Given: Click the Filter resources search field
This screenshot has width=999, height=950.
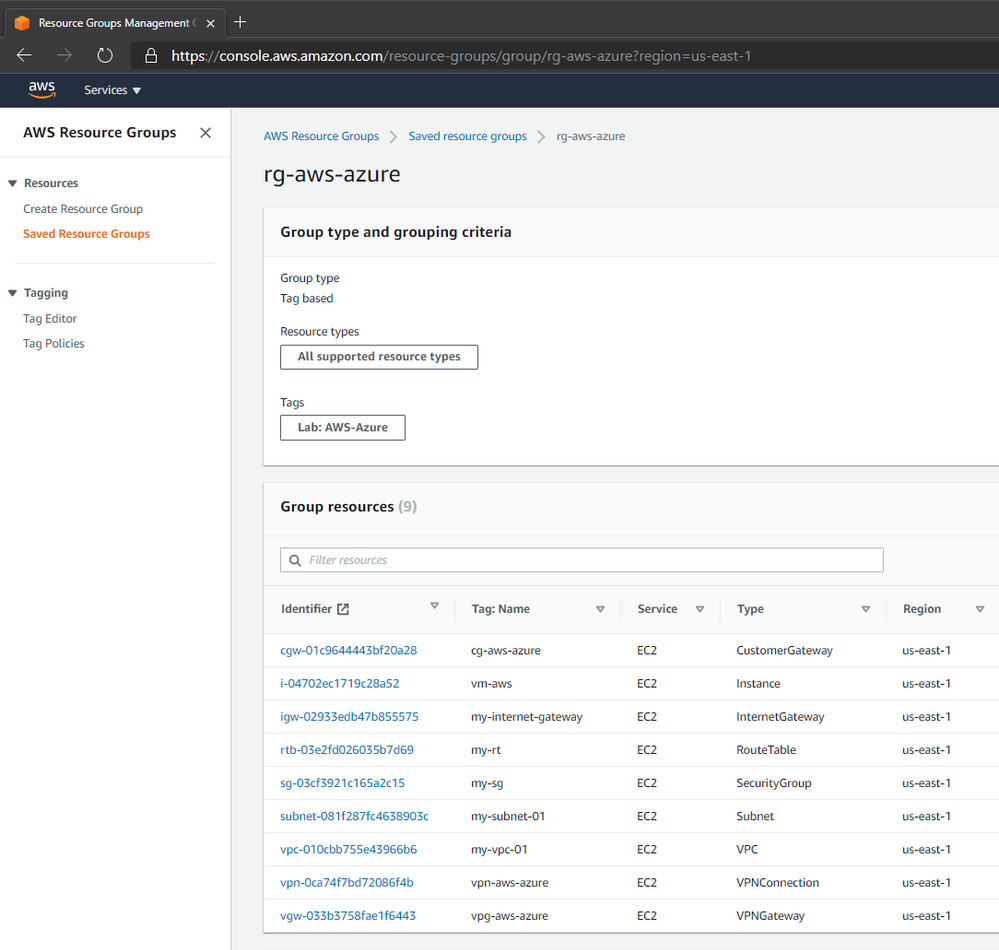Looking at the screenshot, I should click(582, 560).
